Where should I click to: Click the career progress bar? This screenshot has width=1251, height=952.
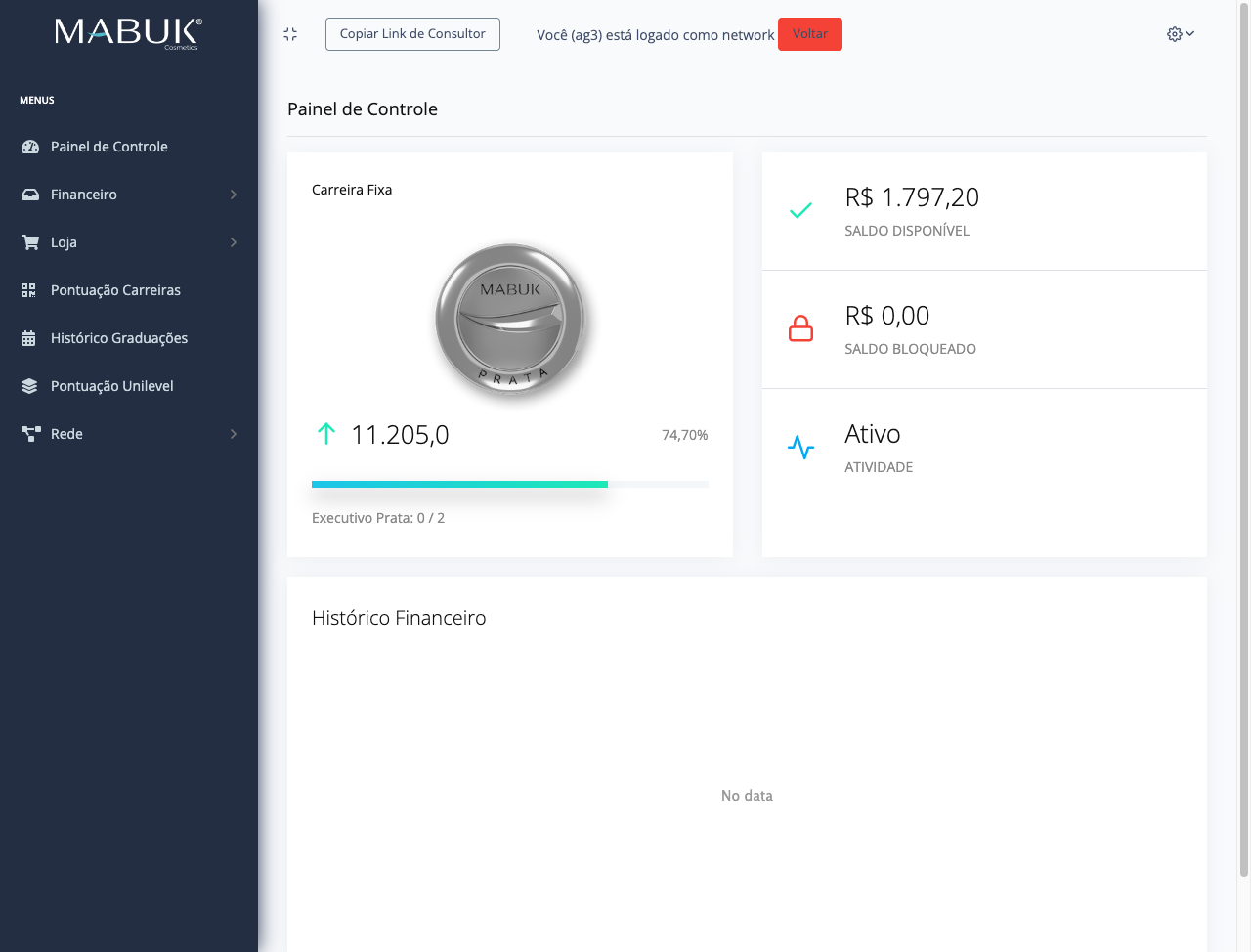[509, 484]
